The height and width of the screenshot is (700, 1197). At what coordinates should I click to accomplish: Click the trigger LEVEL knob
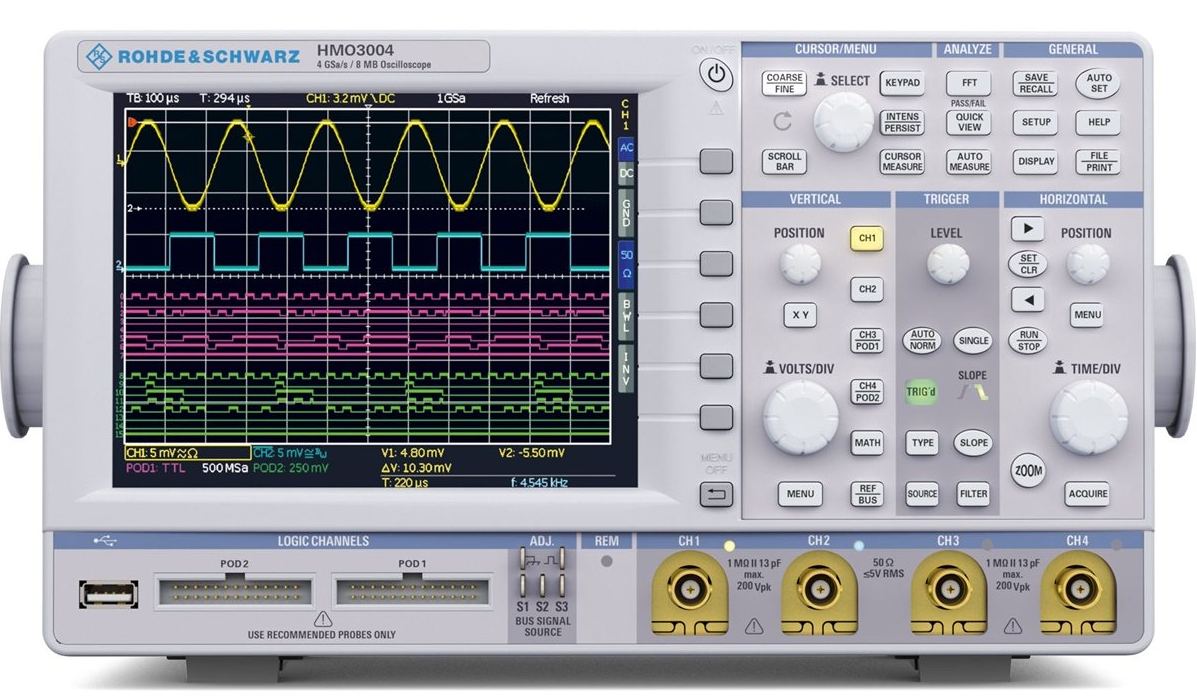(947, 264)
